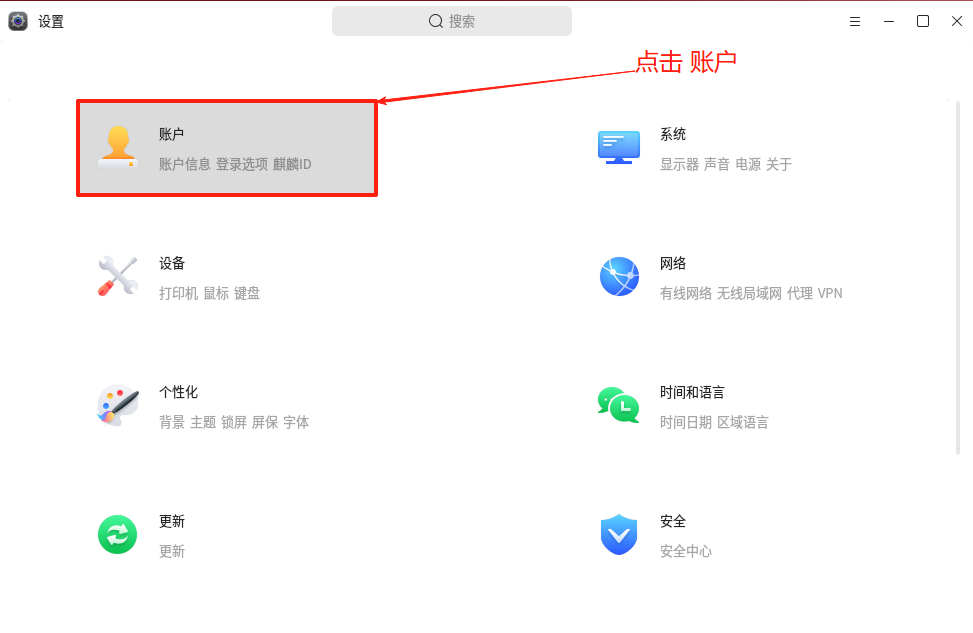Click the vertical scrollbar on the right
The width and height of the screenshot is (973, 633).
pos(958,279)
